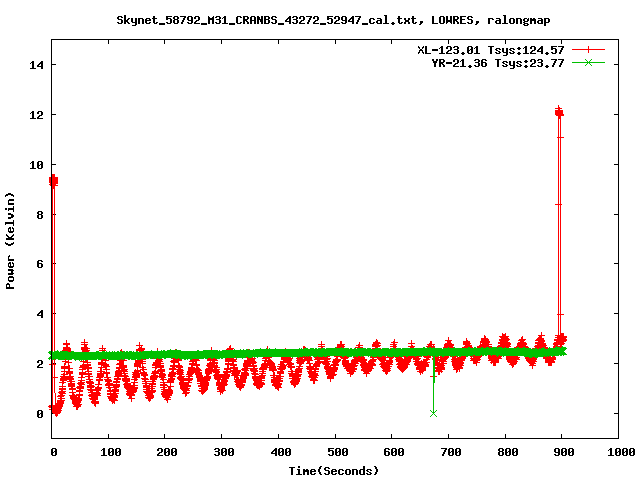This screenshot has width=640, height=480.
Task: Click the y-axis tick label 8
Action: (x=40, y=215)
